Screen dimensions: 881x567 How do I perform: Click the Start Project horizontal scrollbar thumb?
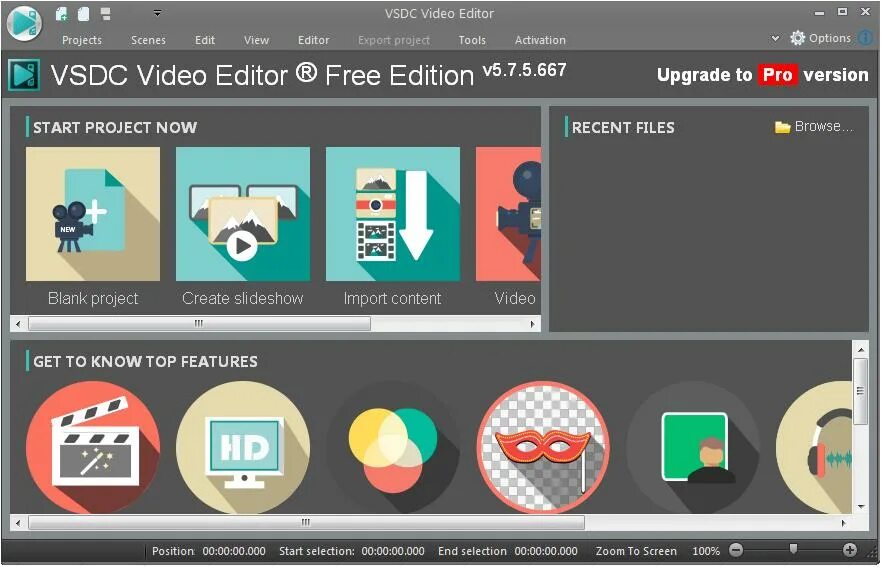point(199,324)
